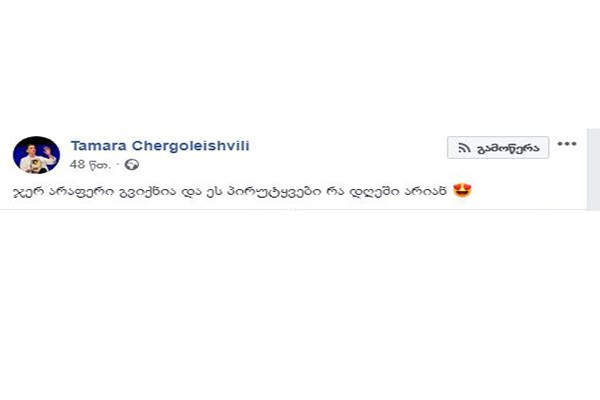Click the Tamara Chergoleishvili name link
Screen dimensions: 600x400
(160, 146)
